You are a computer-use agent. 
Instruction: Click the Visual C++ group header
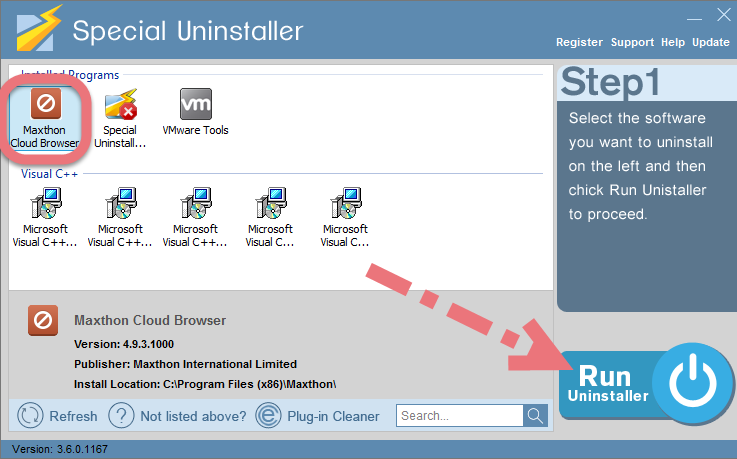pos(49,174)
